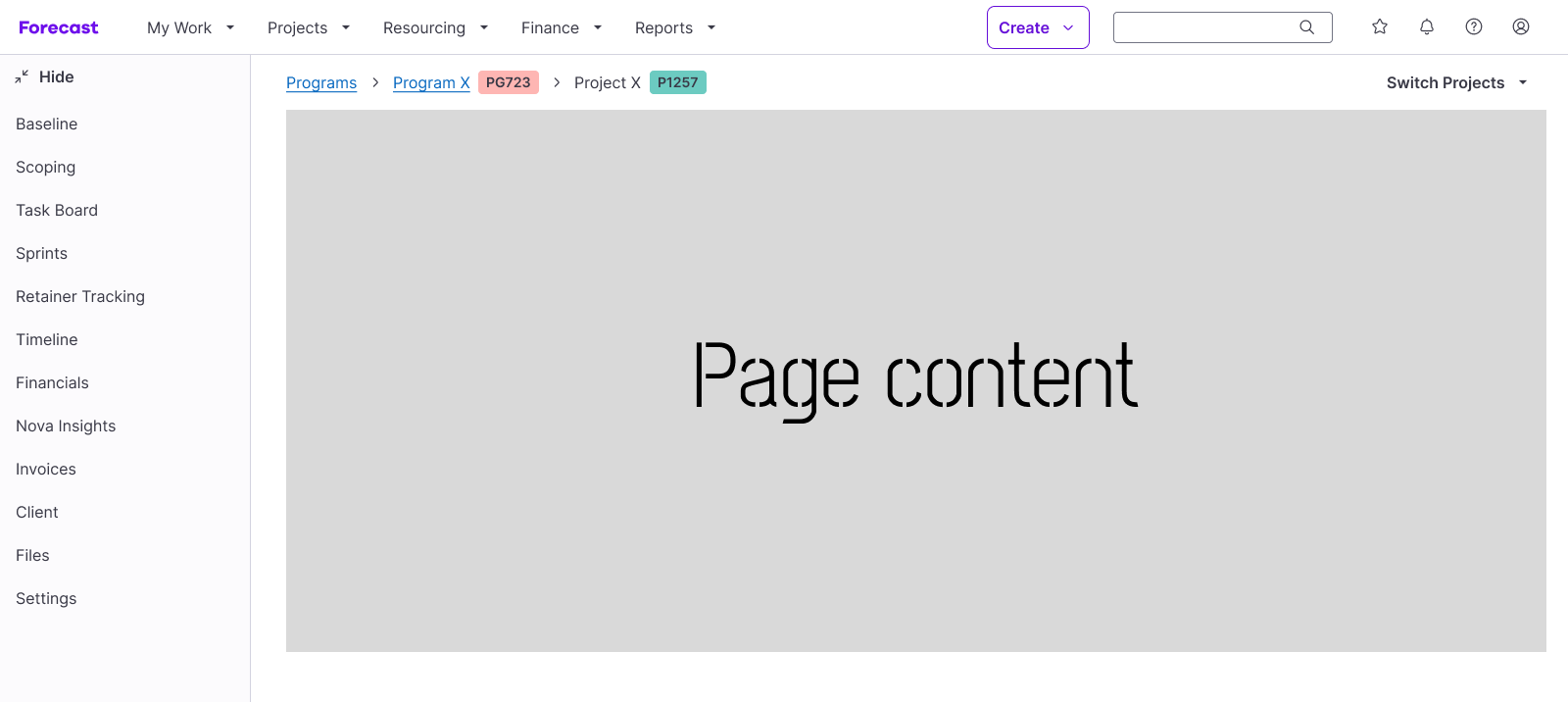The height and width of the screenshot is (702, 1568).
Task: Click the collapse arrows icon beside Hide
Action: [x=22, y=76]
